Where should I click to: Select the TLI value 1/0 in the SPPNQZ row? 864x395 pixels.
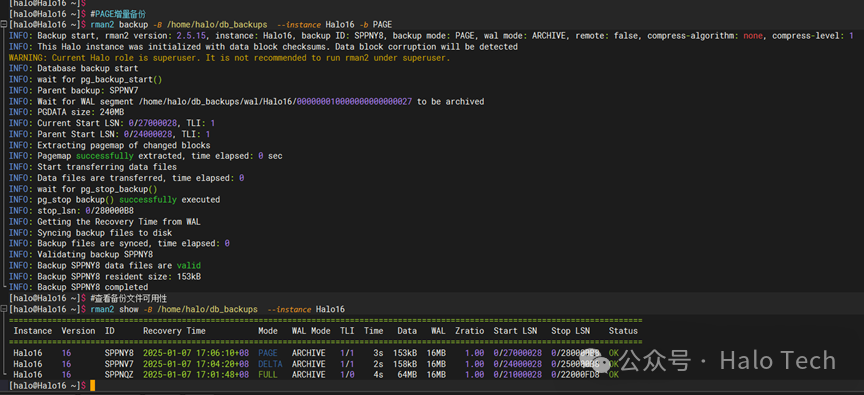pos(347,375)
